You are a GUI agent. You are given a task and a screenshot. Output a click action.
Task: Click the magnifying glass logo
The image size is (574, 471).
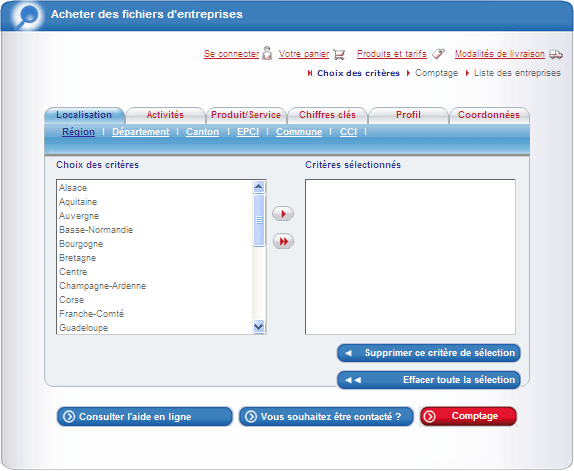27,16
